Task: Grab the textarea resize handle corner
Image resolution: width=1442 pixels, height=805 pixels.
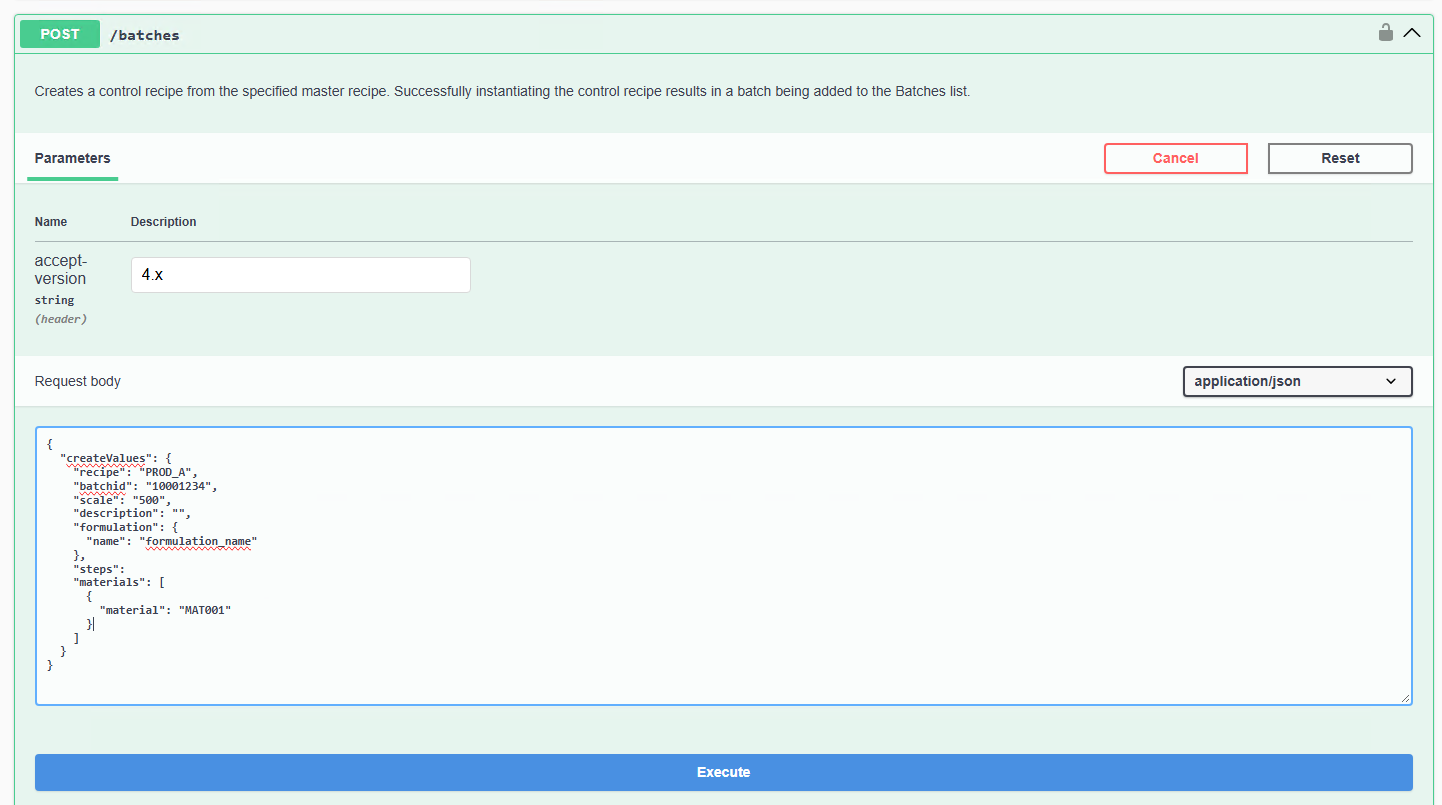Action: (x=1405, y=698)
